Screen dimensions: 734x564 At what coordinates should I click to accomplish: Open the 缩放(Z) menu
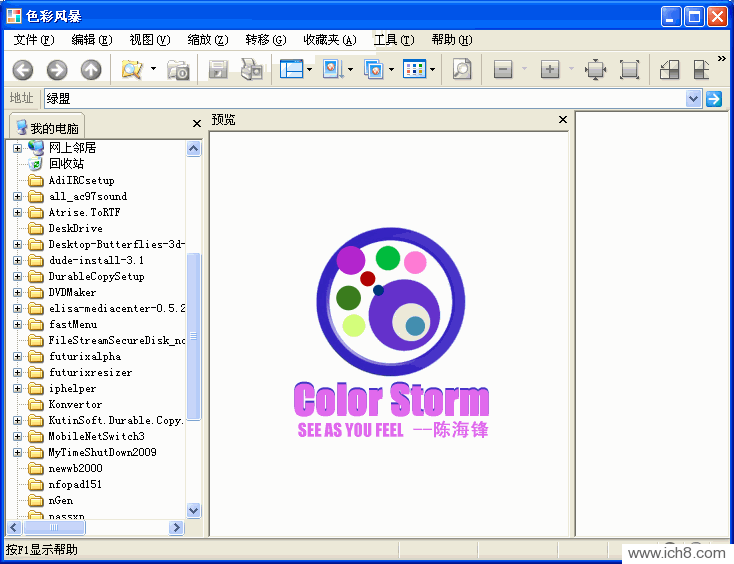(x=208, y=40)
